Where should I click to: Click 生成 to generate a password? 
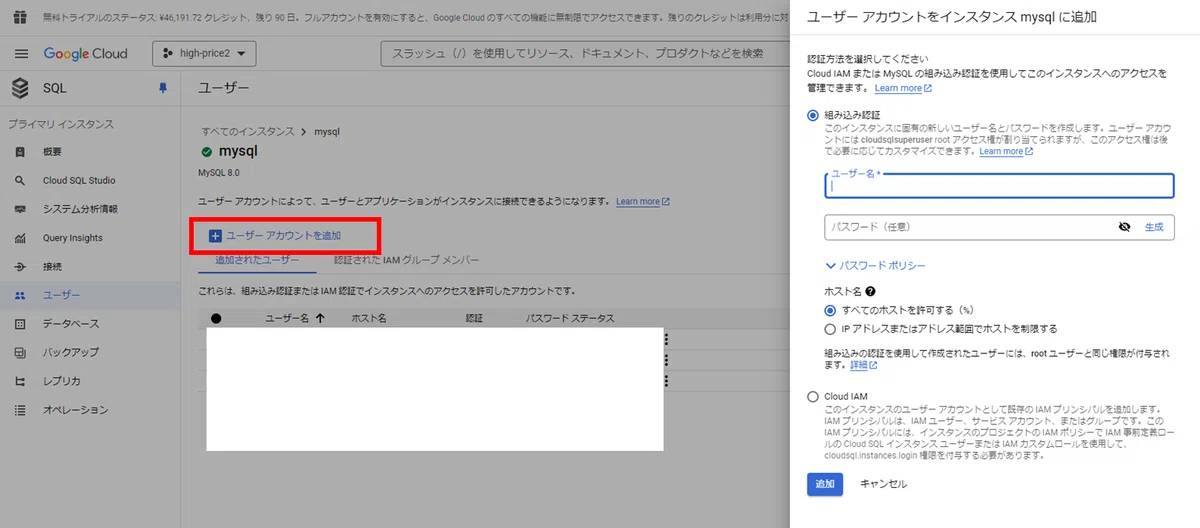coord(1154,227)
